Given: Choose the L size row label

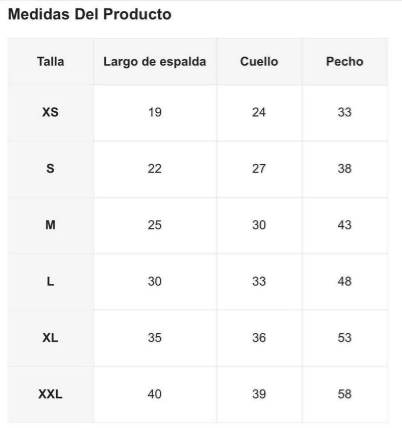Looking at the screenshot, I should coord(50,282).
